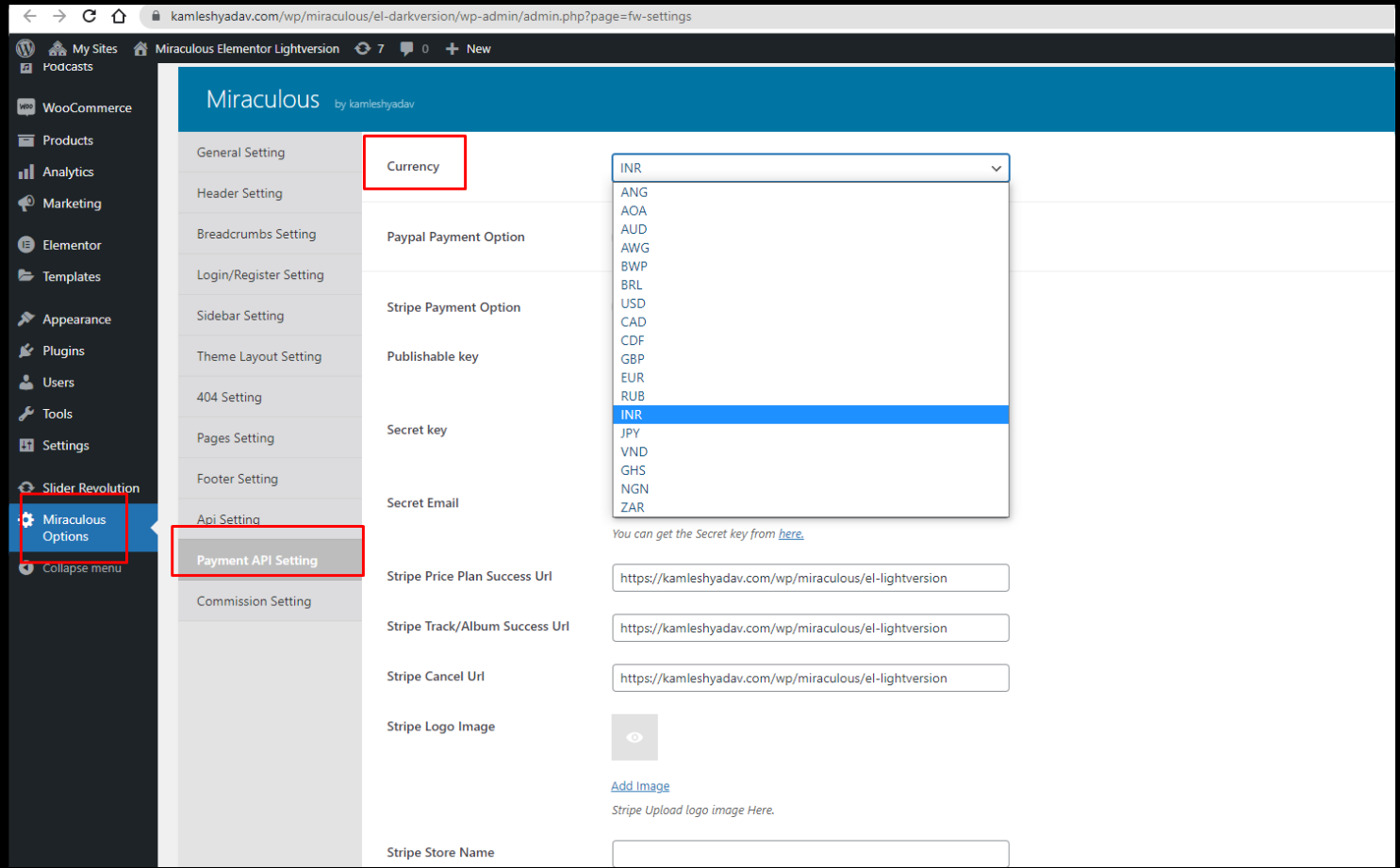Open the General Setting tab
Screen dimensions: 1400x868
(x=270, y=153)
